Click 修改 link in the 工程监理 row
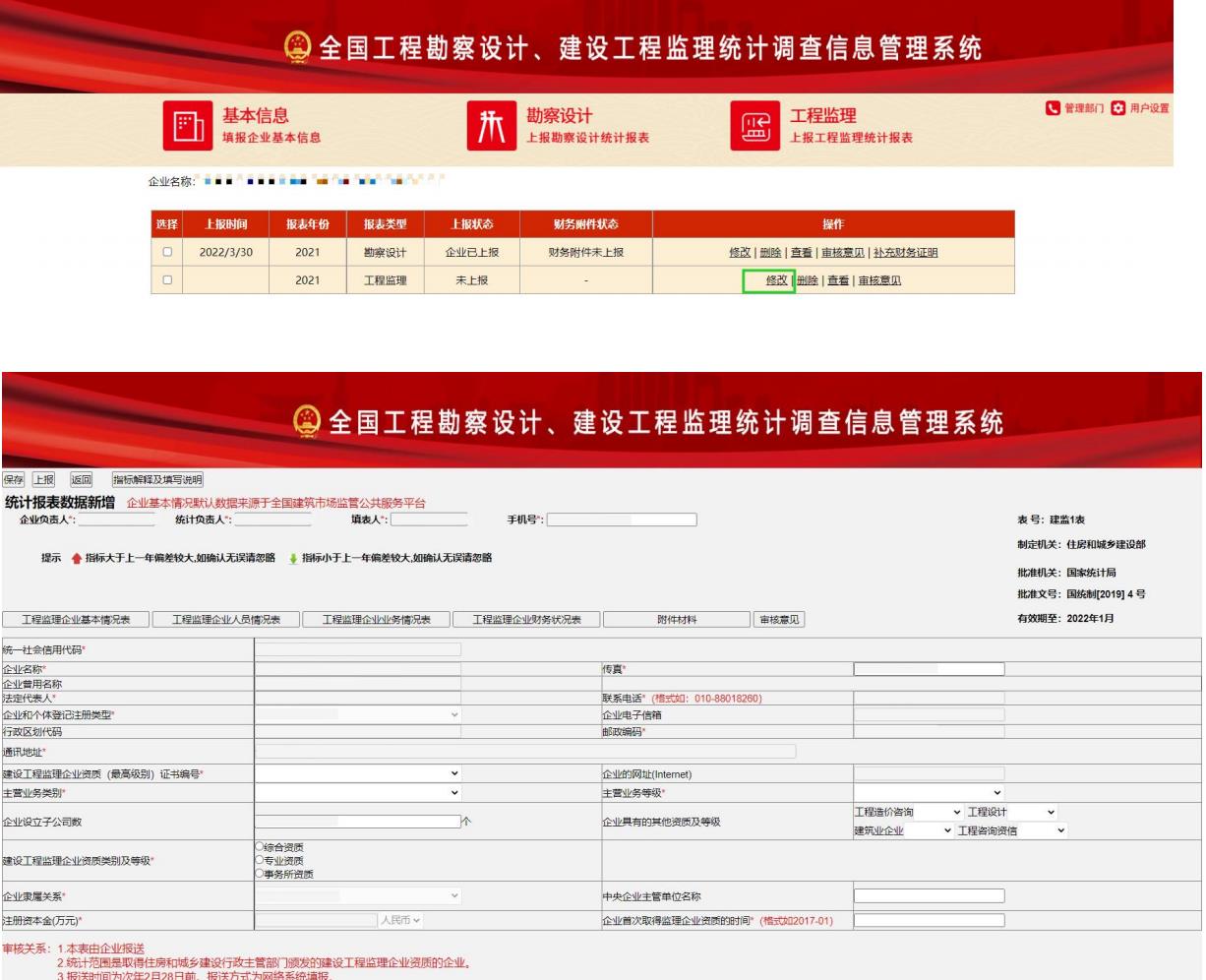This screenshot has height=980, width=1206. (x=776, y=280)
